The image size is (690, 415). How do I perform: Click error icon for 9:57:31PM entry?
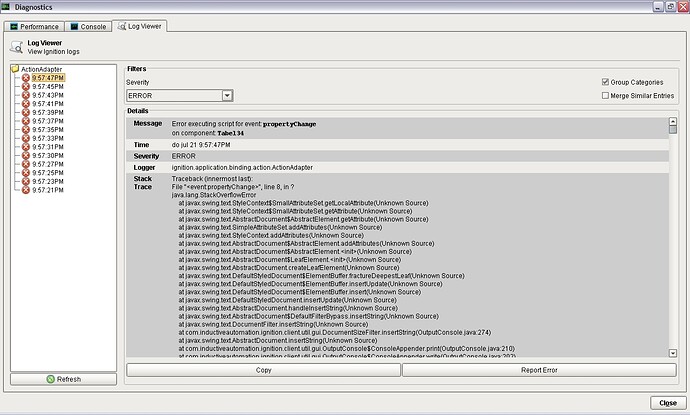pos(26,147)
